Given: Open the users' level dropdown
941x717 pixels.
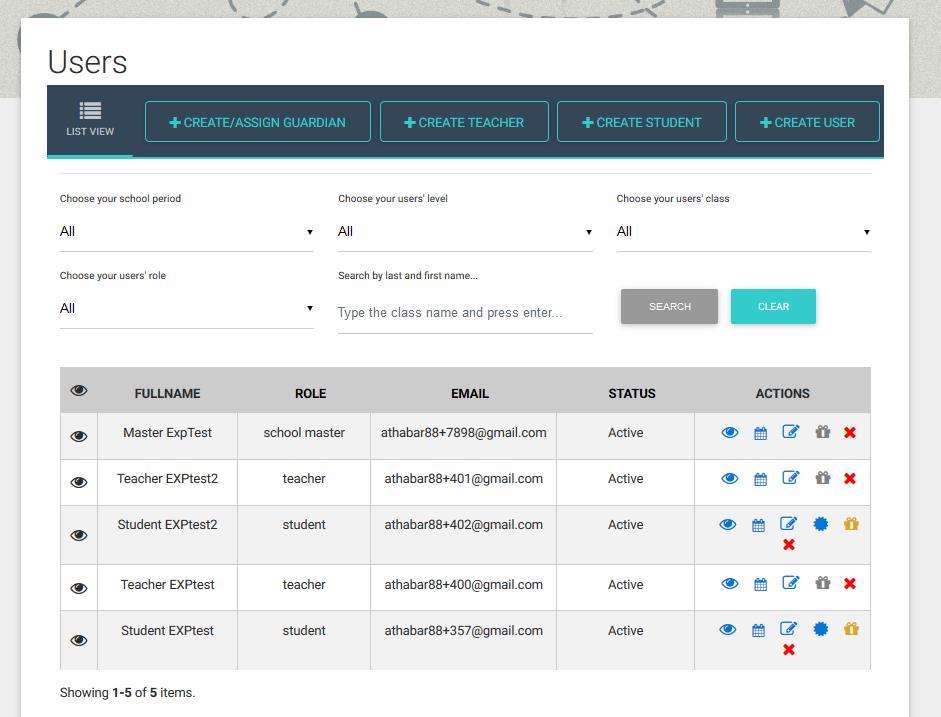Looking at the screenshot, I should [465, 232].
